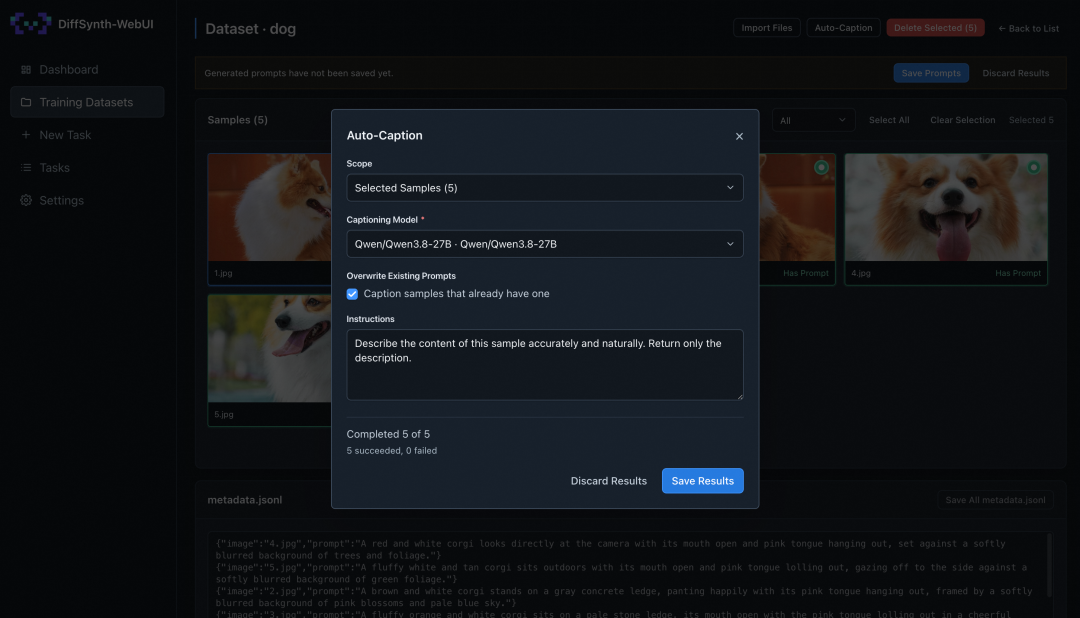Toggle selection circle on the sample left of 4.jpg

821,167
